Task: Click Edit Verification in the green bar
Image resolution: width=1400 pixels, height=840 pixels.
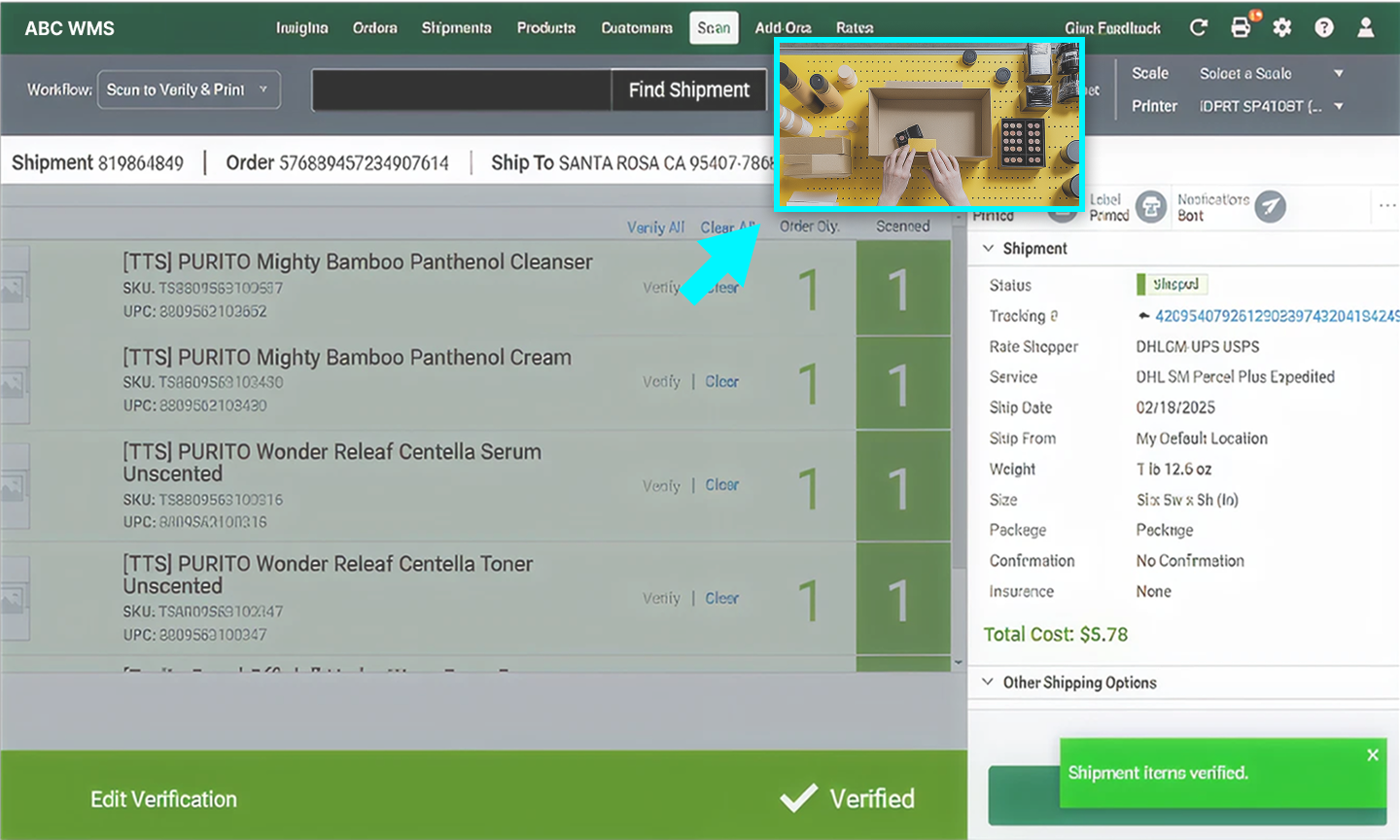Action: (x=163, y=799)
